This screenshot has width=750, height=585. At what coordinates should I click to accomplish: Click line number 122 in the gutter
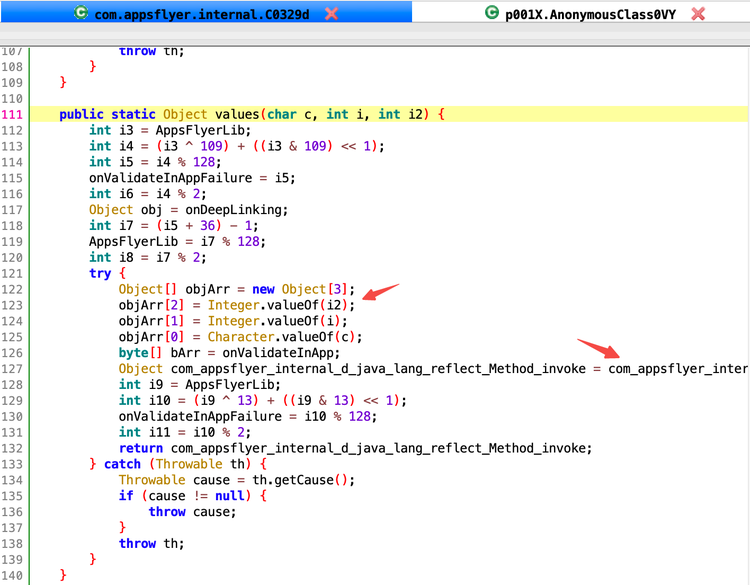click(12, 290)
